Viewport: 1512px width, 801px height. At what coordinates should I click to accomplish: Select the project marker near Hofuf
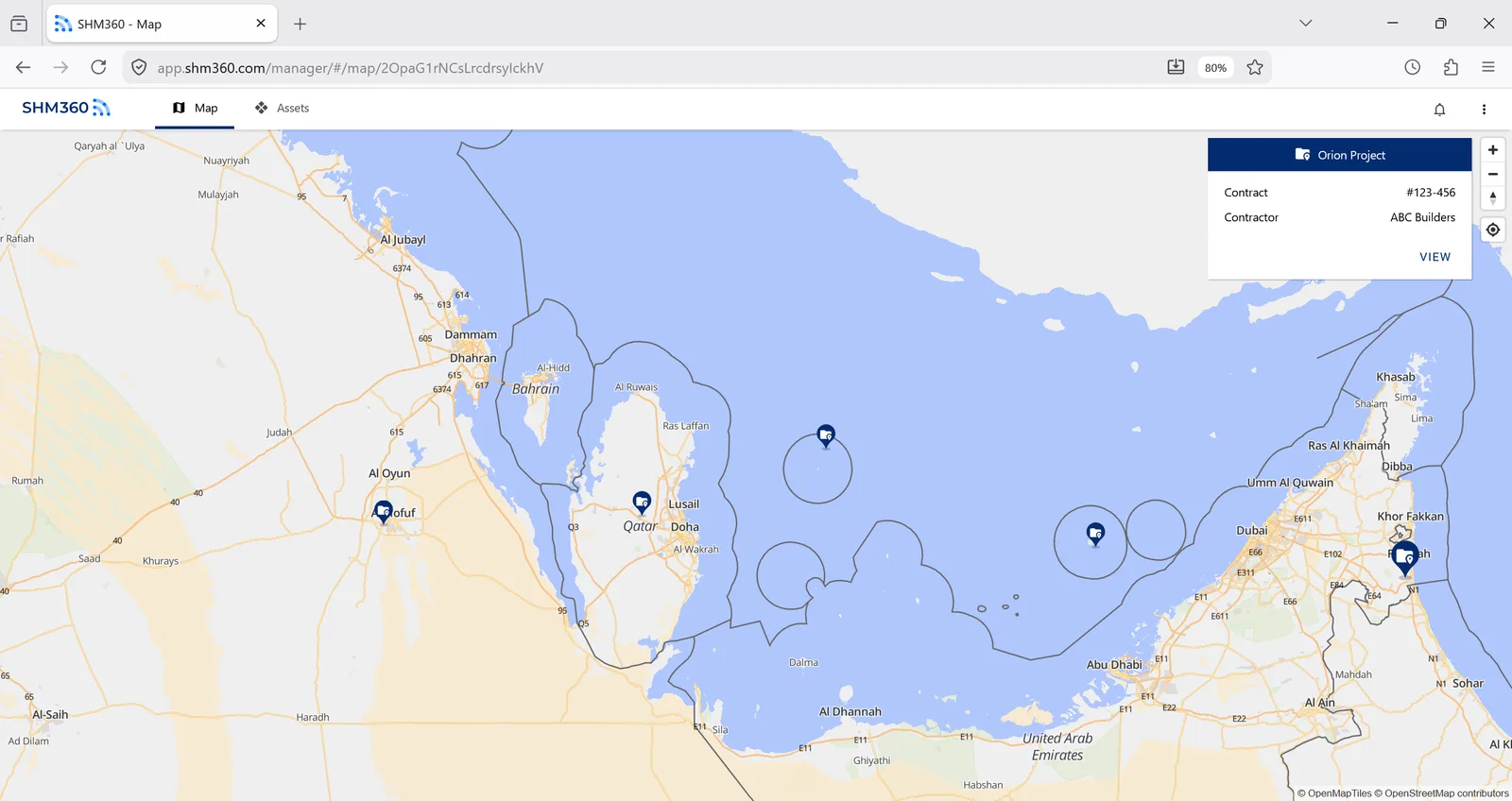[383, 512]
